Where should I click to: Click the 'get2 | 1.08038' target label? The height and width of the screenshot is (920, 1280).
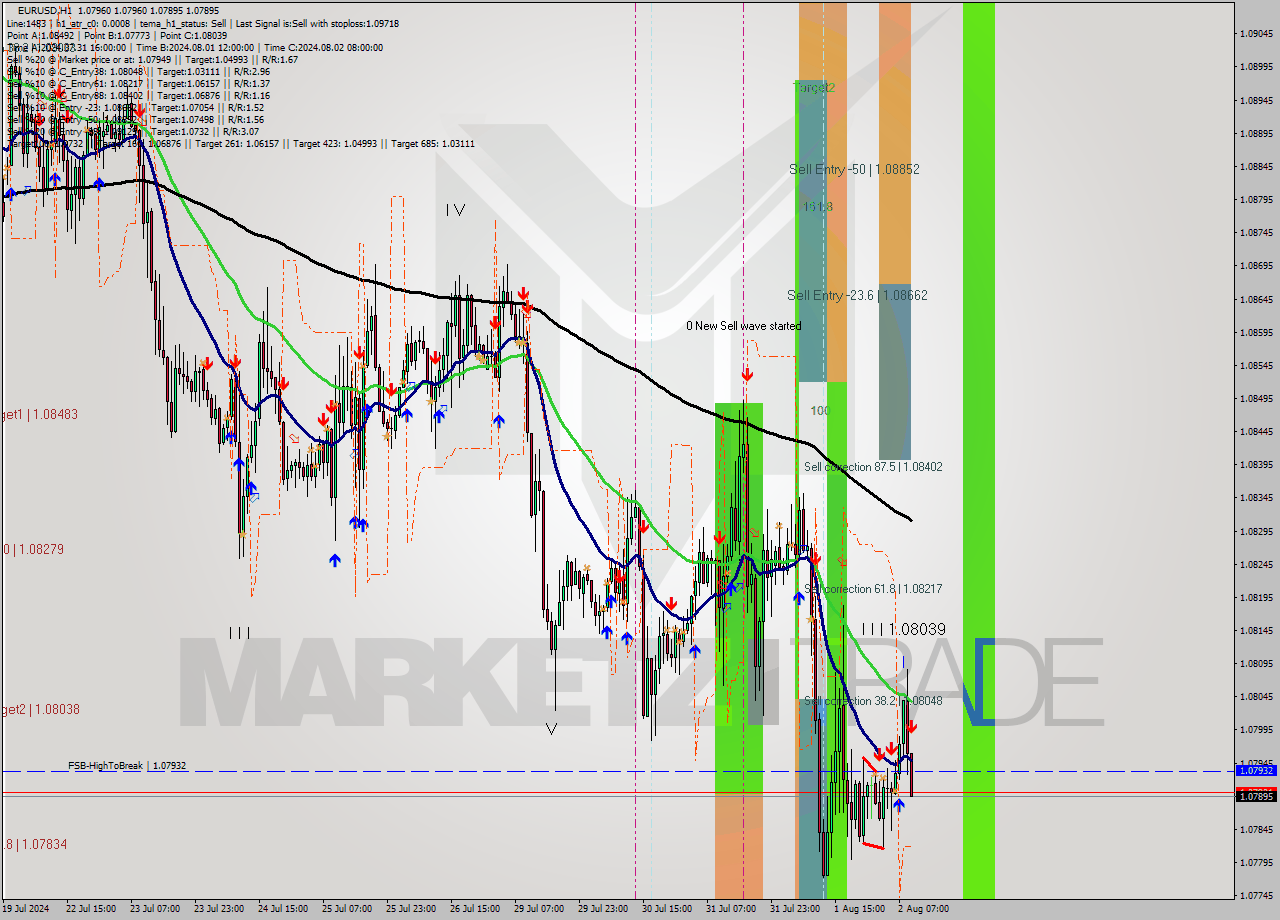click(39, 709)
